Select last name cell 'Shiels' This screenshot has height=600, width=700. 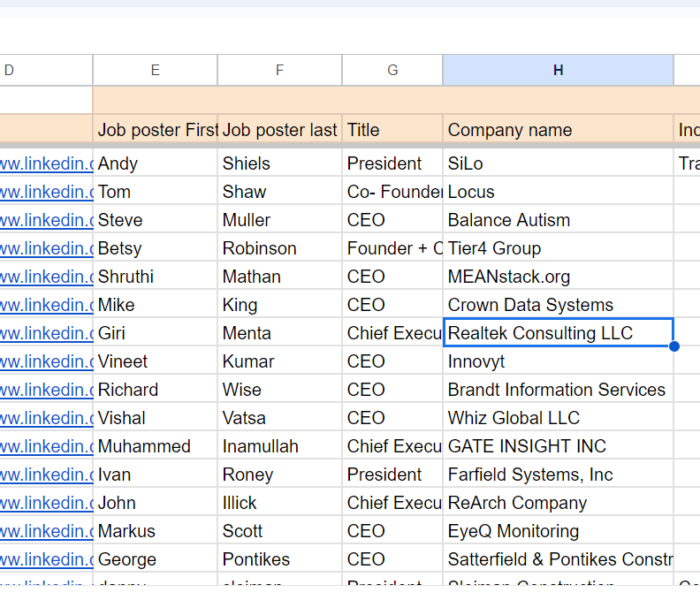click(279, 163)
